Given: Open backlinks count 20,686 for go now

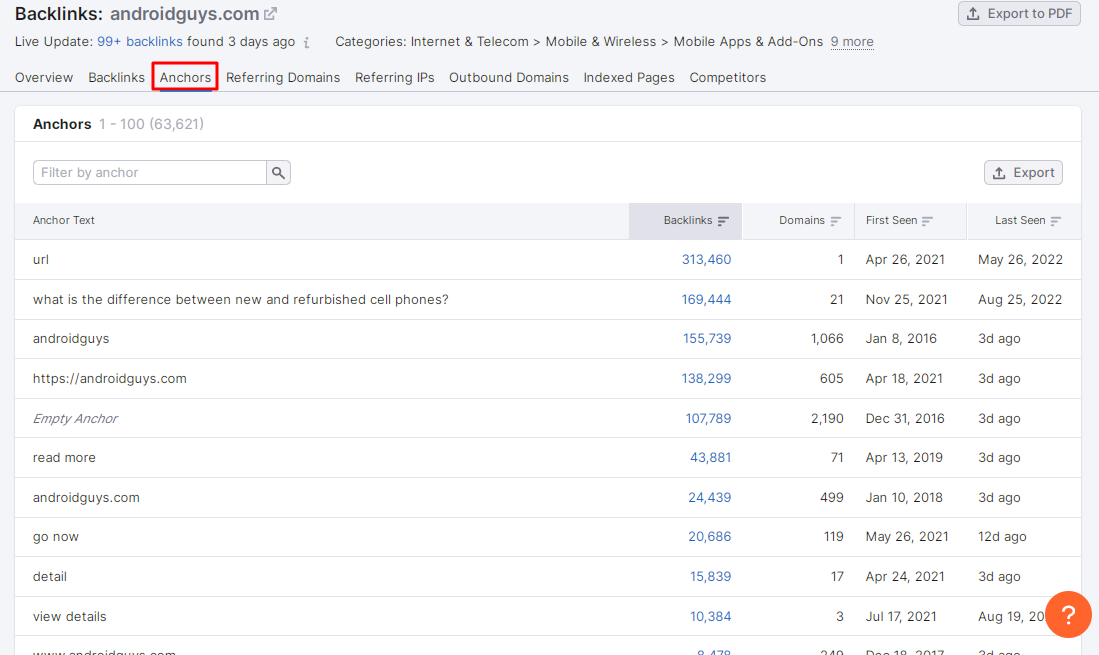Looking at the screenshot, I should pos(709,537).
